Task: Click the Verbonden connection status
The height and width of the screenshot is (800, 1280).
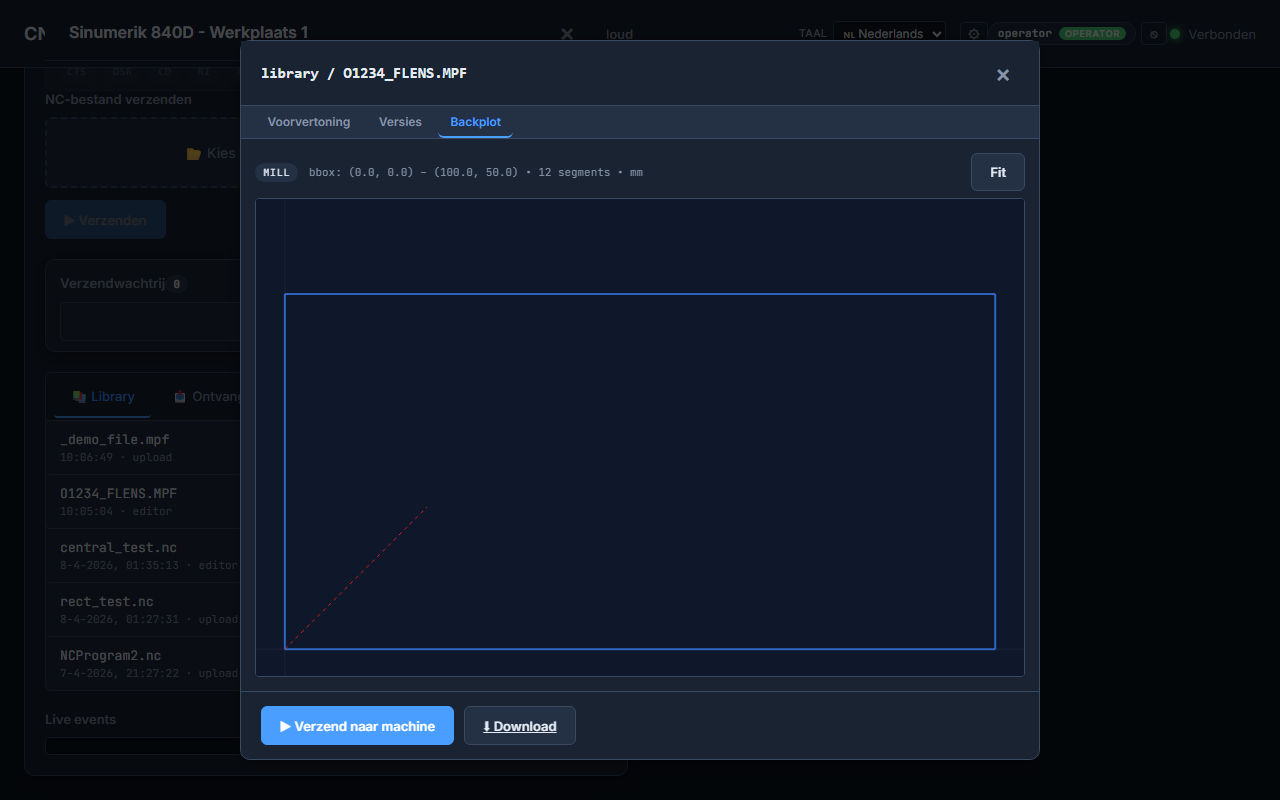Action: pyautogui.click(x=1213, y=34)
